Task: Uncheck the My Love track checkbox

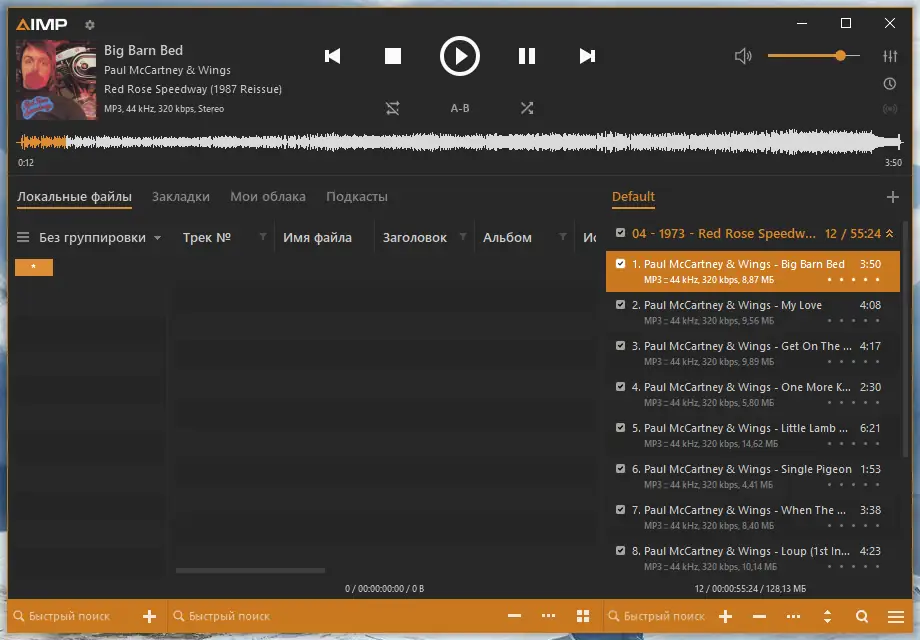Action: (x=620, y=304)
